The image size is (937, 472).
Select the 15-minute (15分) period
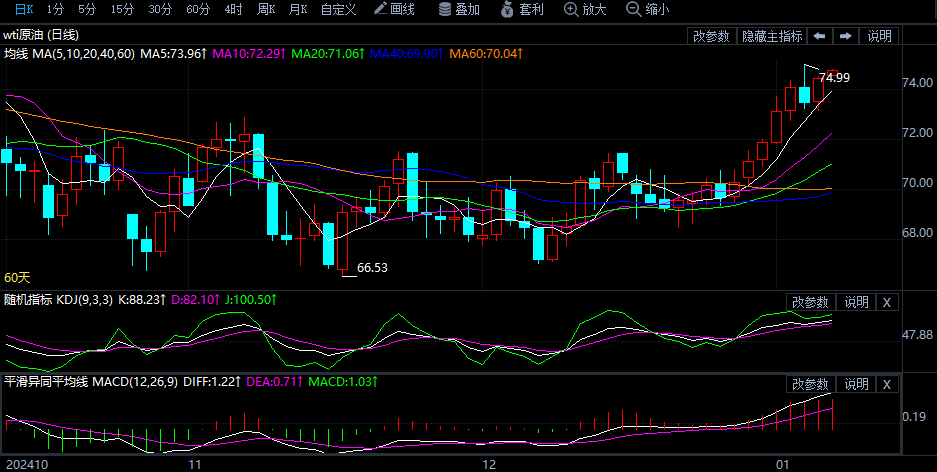(122, 10)
